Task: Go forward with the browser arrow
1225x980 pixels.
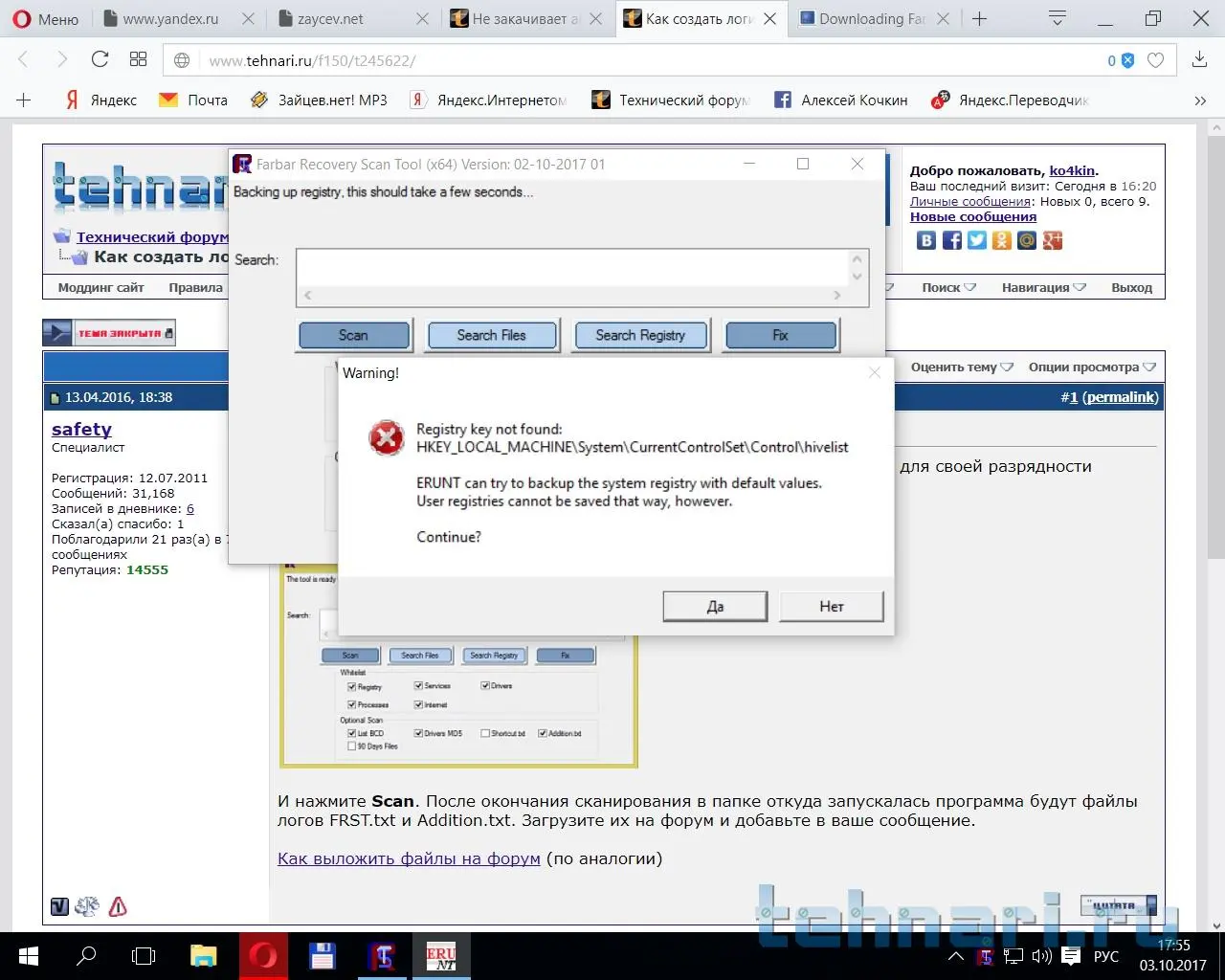Action: (x=62, y=59)
